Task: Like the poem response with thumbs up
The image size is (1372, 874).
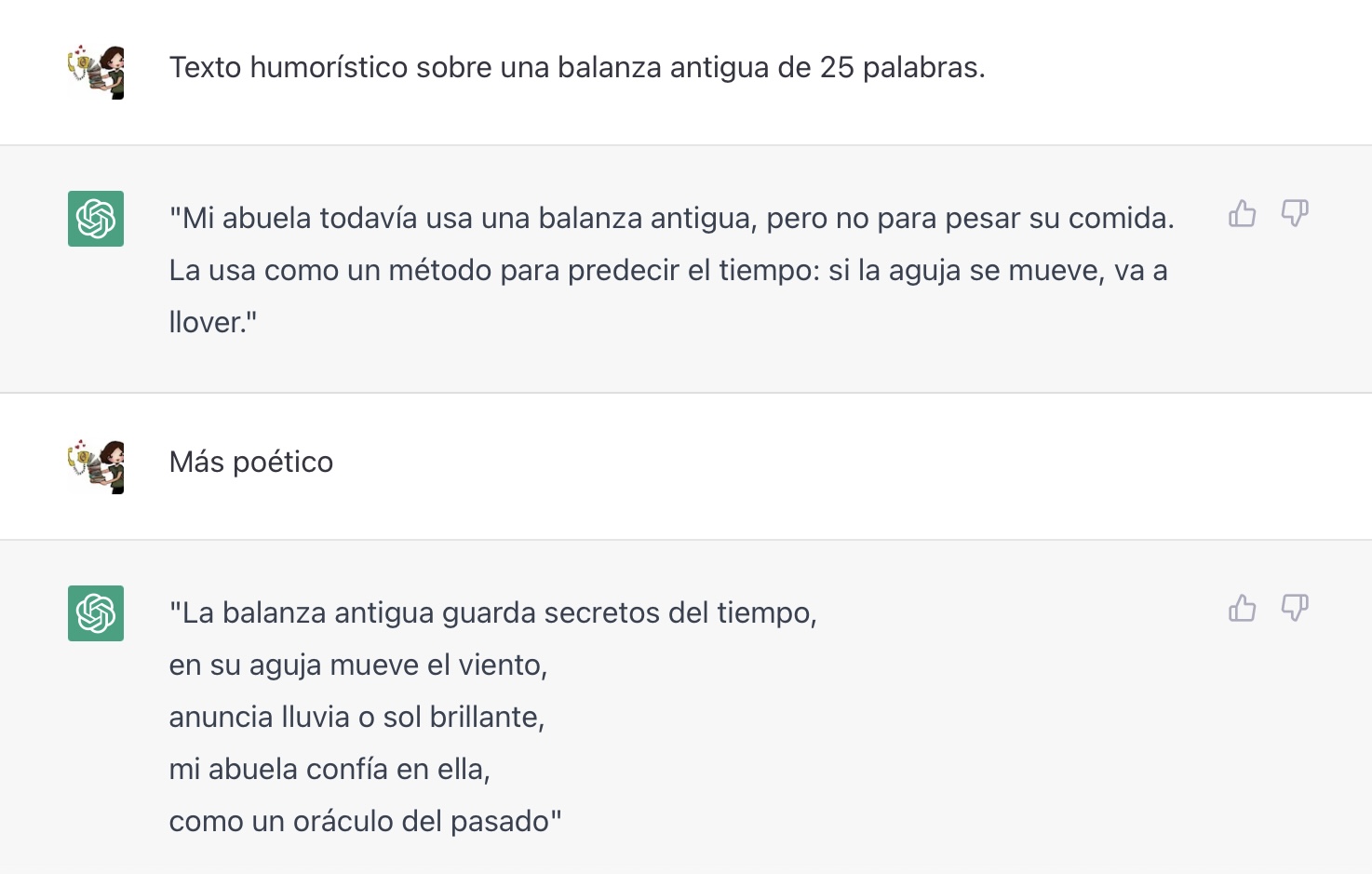Action: click(1242, 609)
